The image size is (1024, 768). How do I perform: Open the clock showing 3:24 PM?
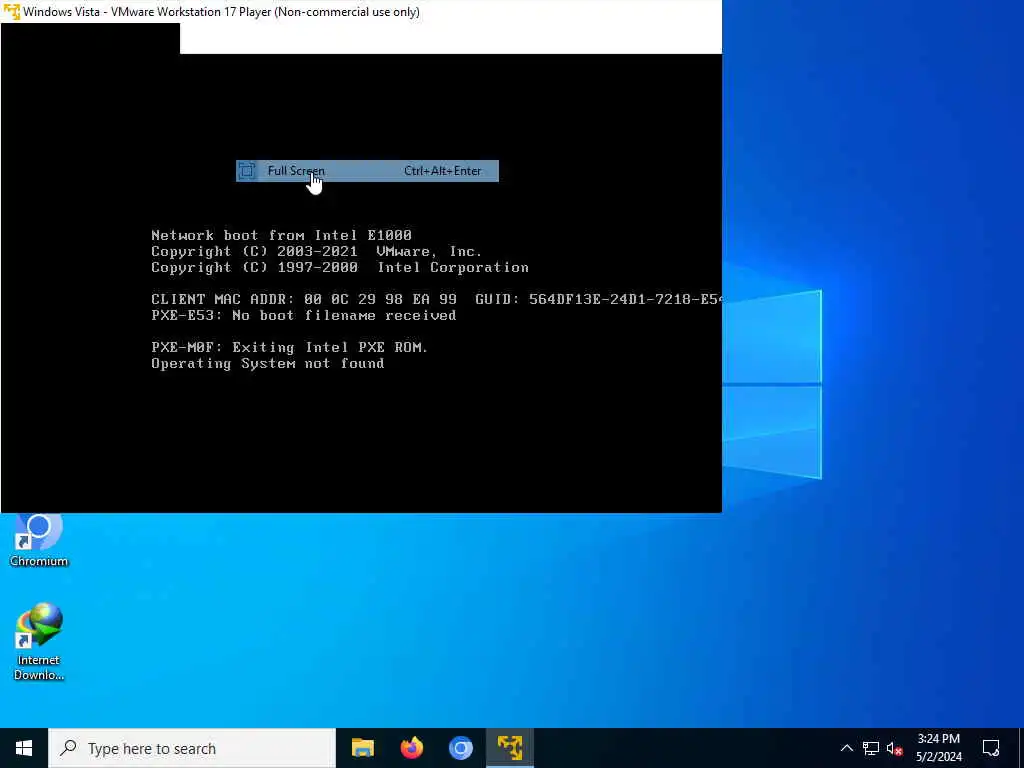coord(938,748)
